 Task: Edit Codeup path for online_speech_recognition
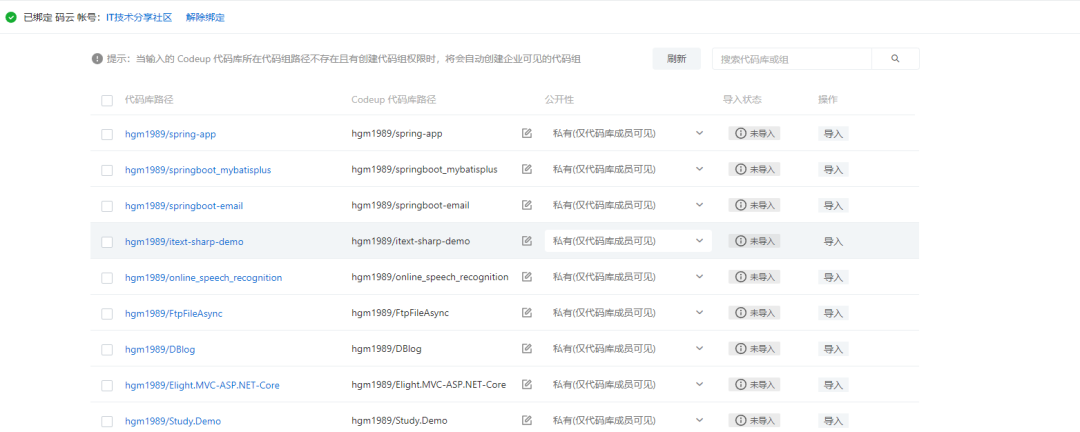[x=527, y=276]
